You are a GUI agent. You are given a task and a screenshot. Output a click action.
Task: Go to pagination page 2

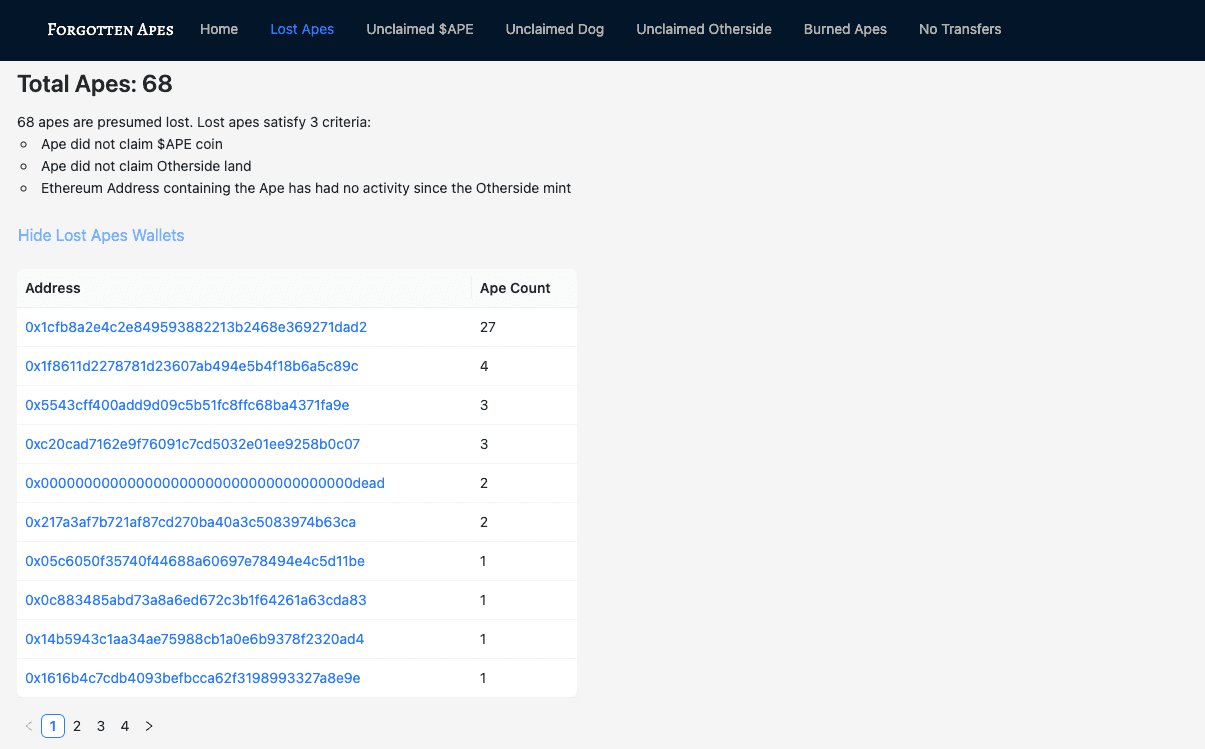77,726
